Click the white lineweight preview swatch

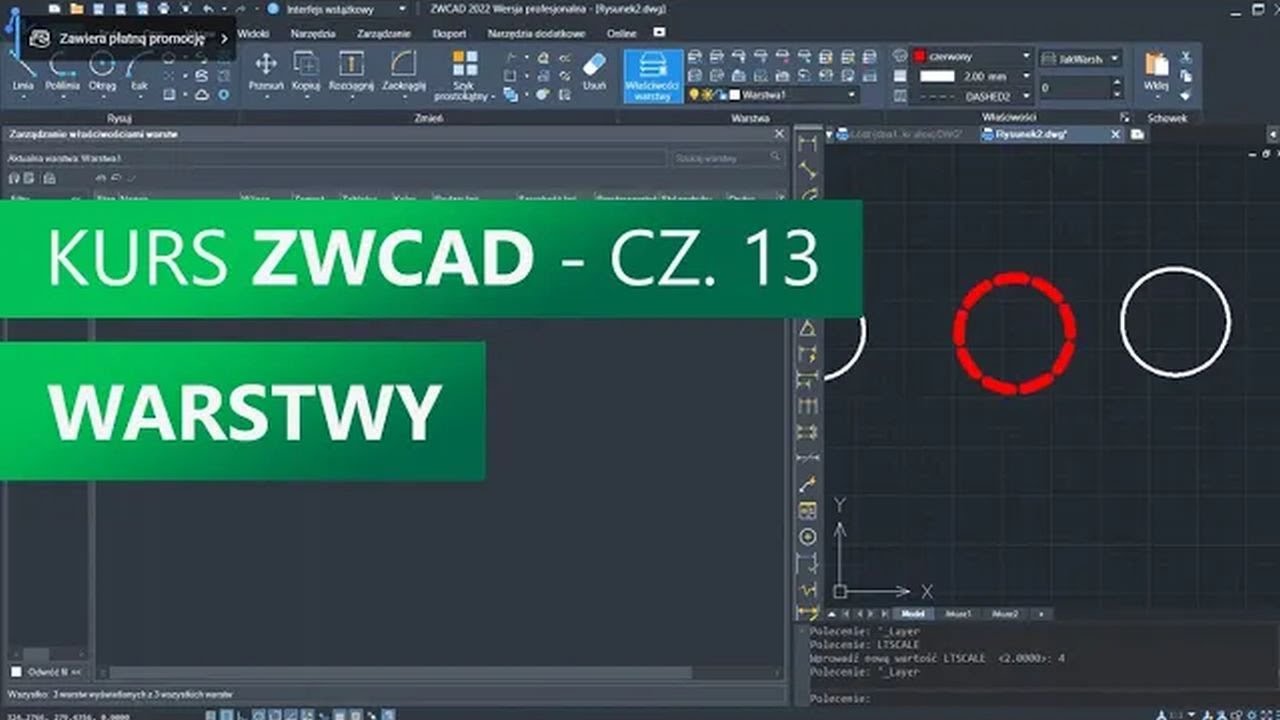[937, 76]
